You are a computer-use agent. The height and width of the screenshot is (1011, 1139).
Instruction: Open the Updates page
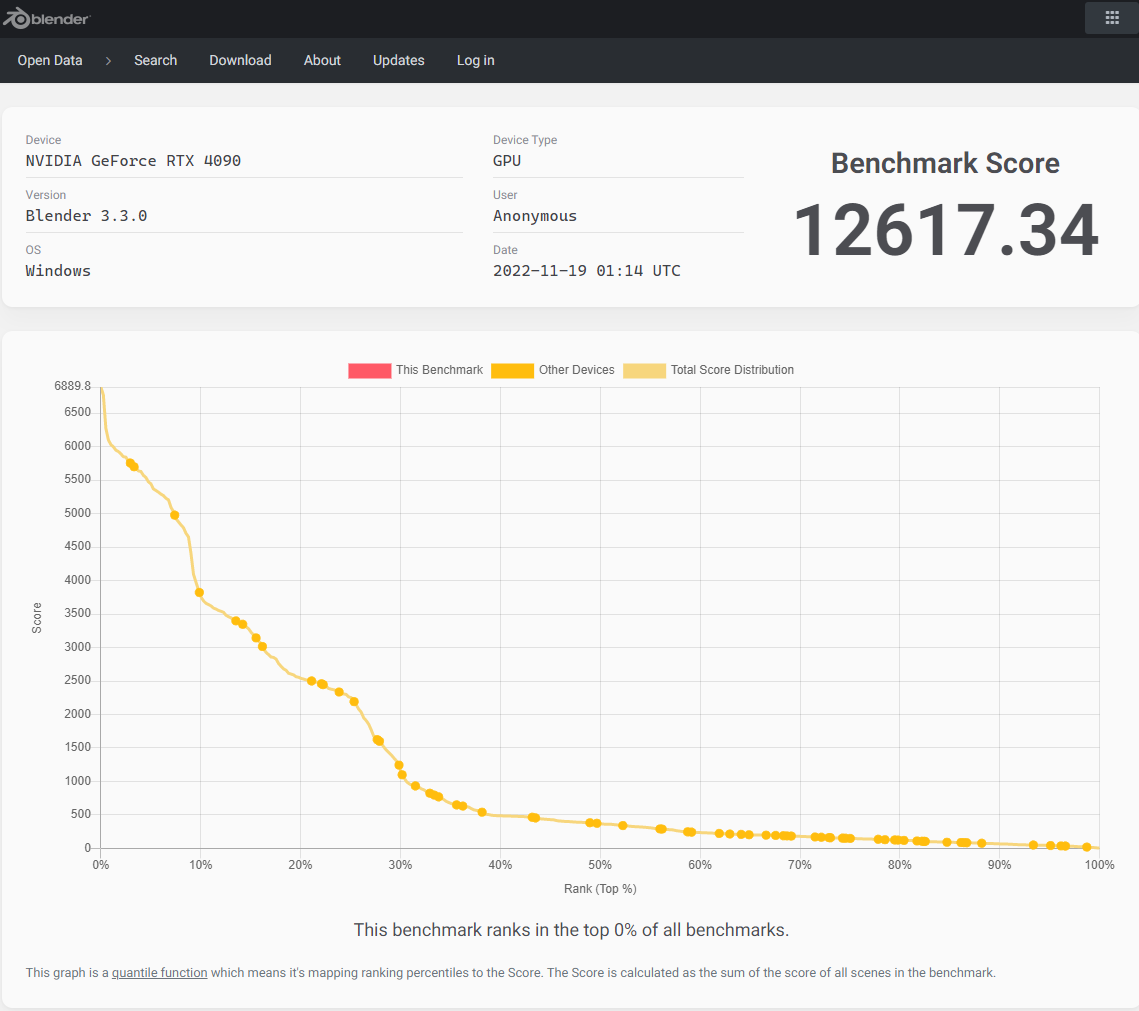point(399,60)
